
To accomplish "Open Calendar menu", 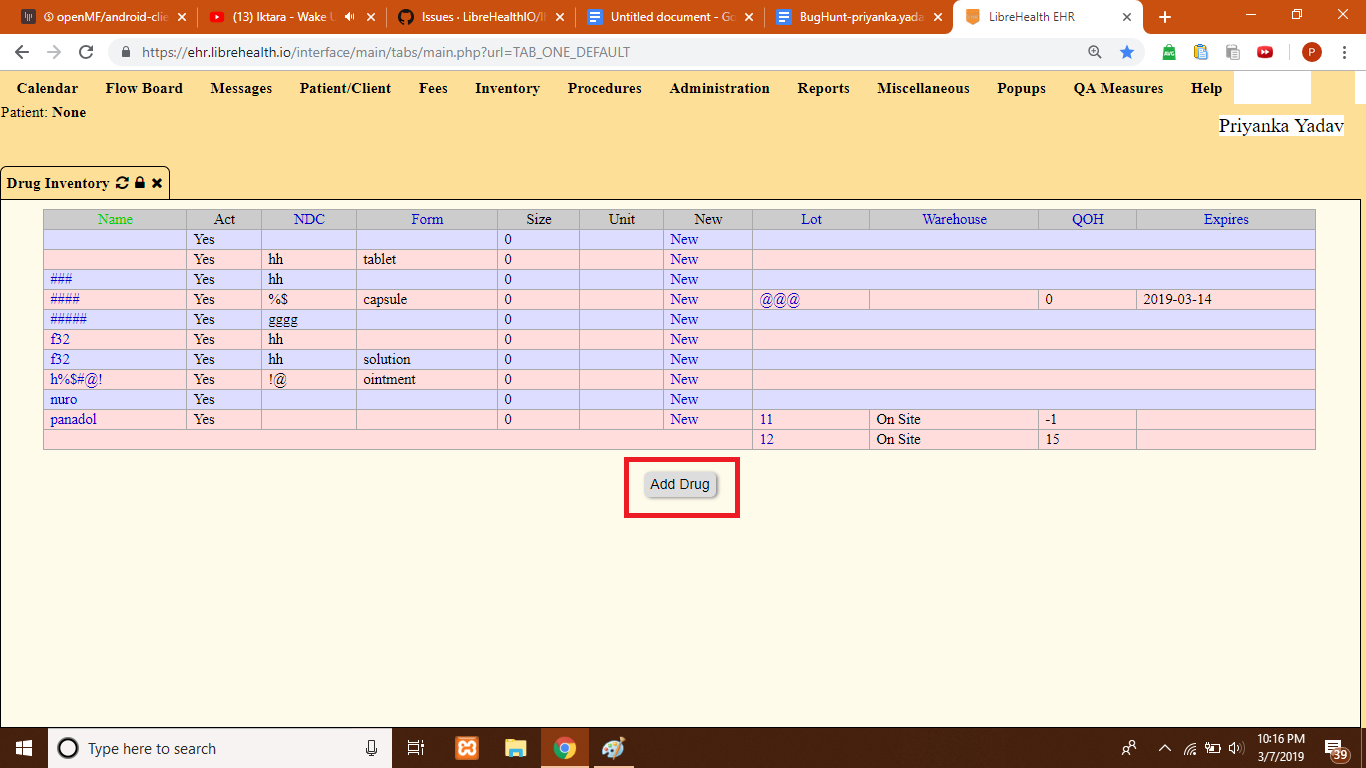I will 47,88.
